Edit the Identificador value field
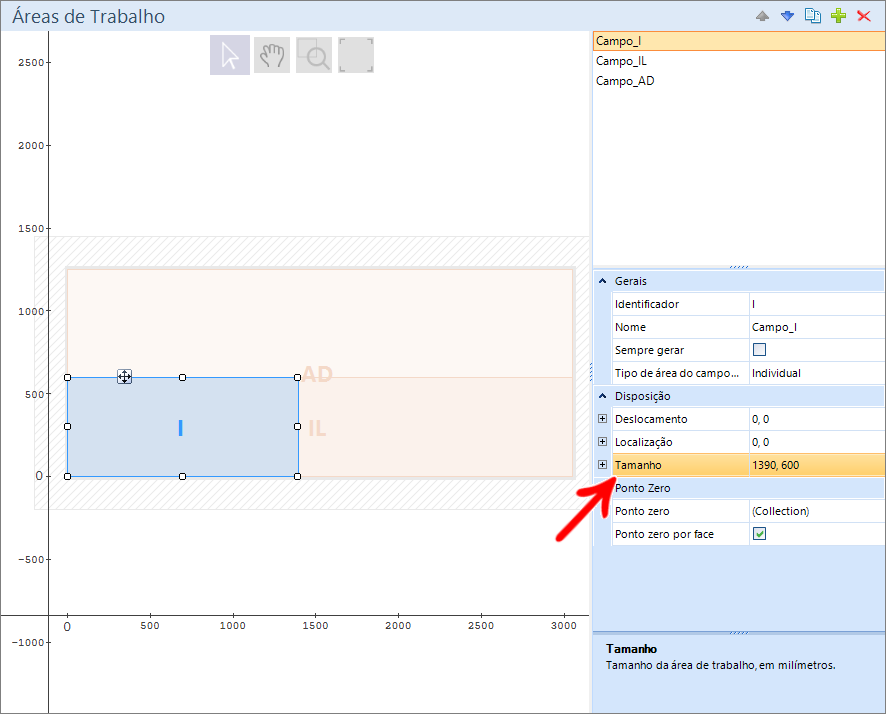This screenshot has width=886, height=714. (x=816, y=304)
